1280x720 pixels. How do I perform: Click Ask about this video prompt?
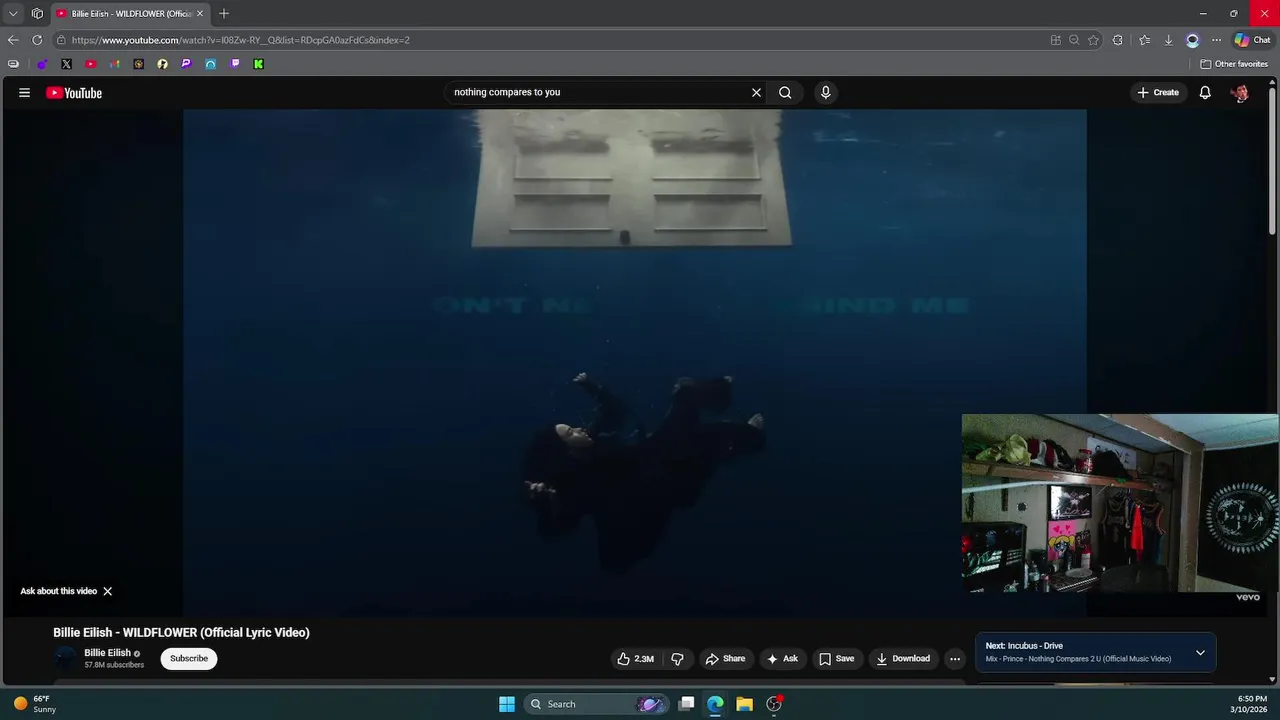click(58, 591)
